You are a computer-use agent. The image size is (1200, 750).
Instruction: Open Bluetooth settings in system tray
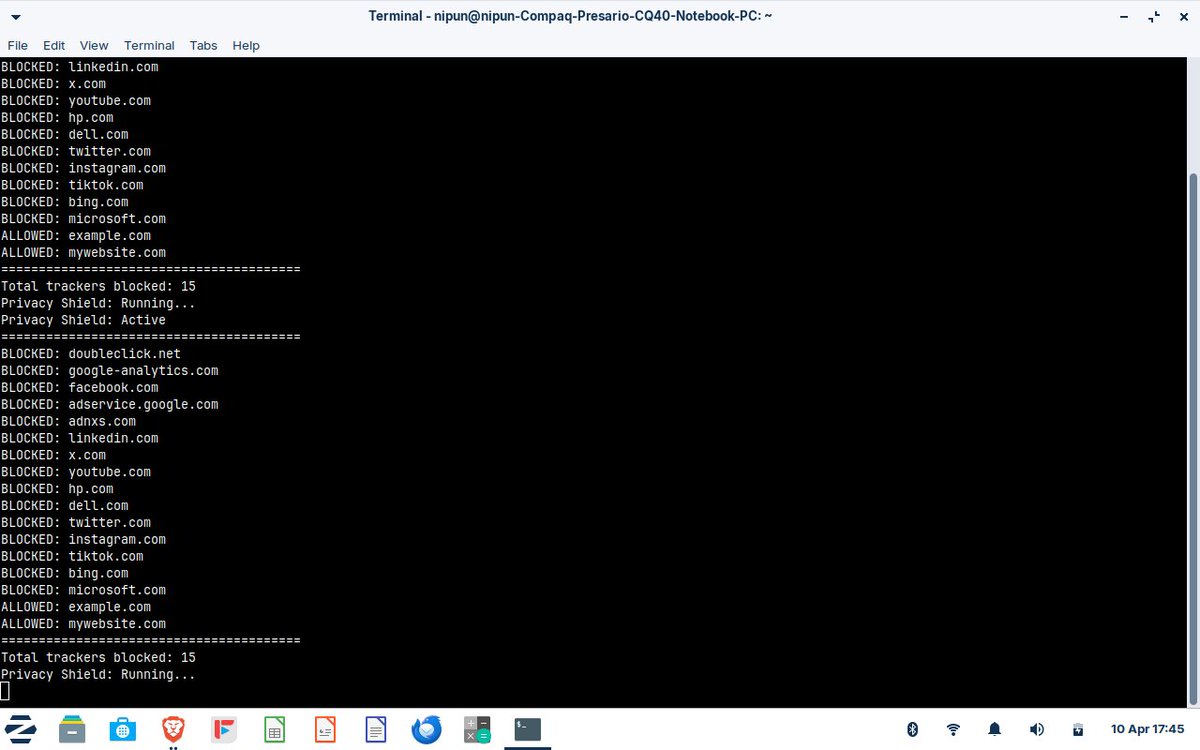pyautogui.click(x=912, y=730)
